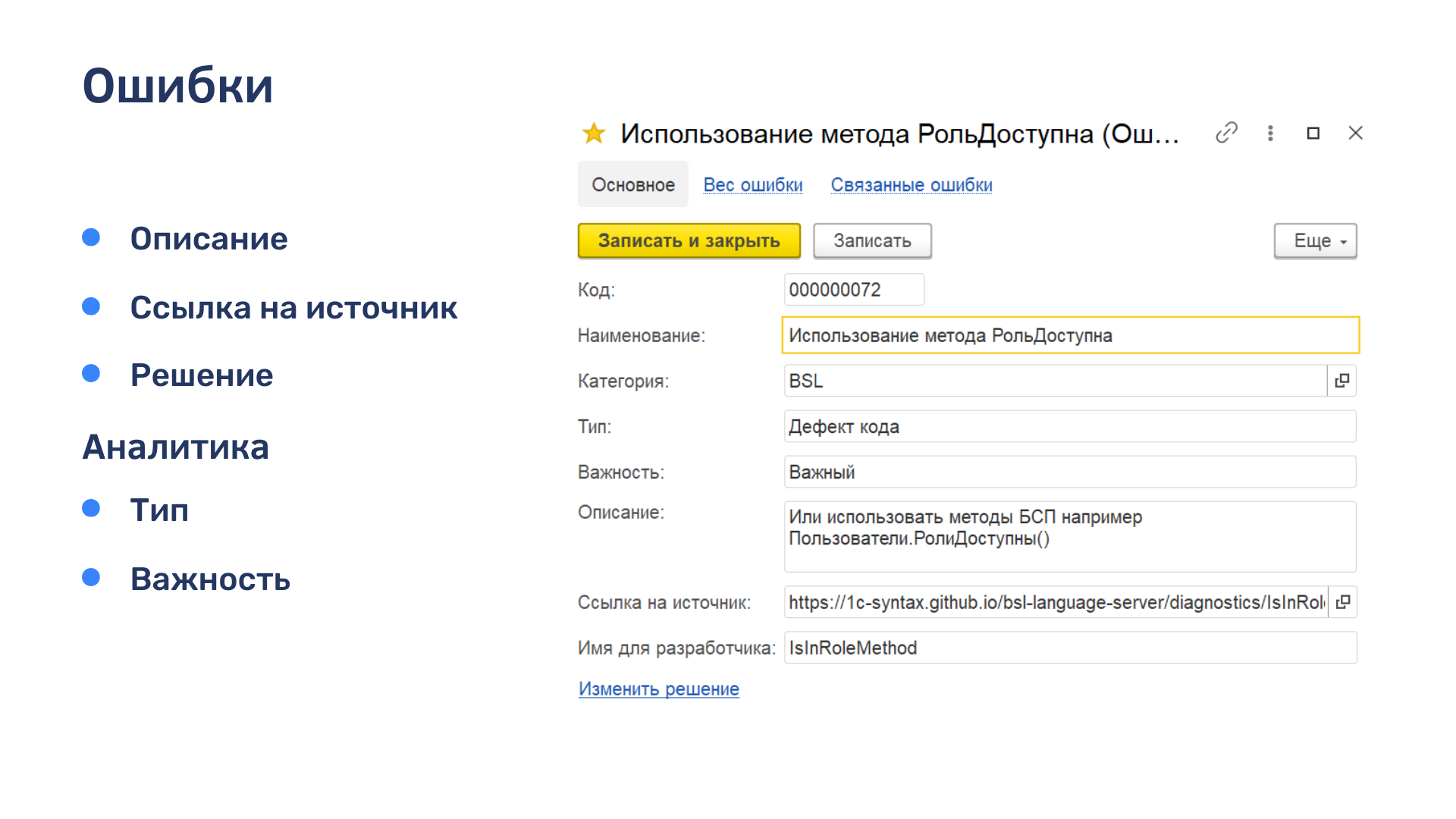1456x819 pixels.
Task: Click inside the Описание multiline text area
Action: coord(1069,537)
